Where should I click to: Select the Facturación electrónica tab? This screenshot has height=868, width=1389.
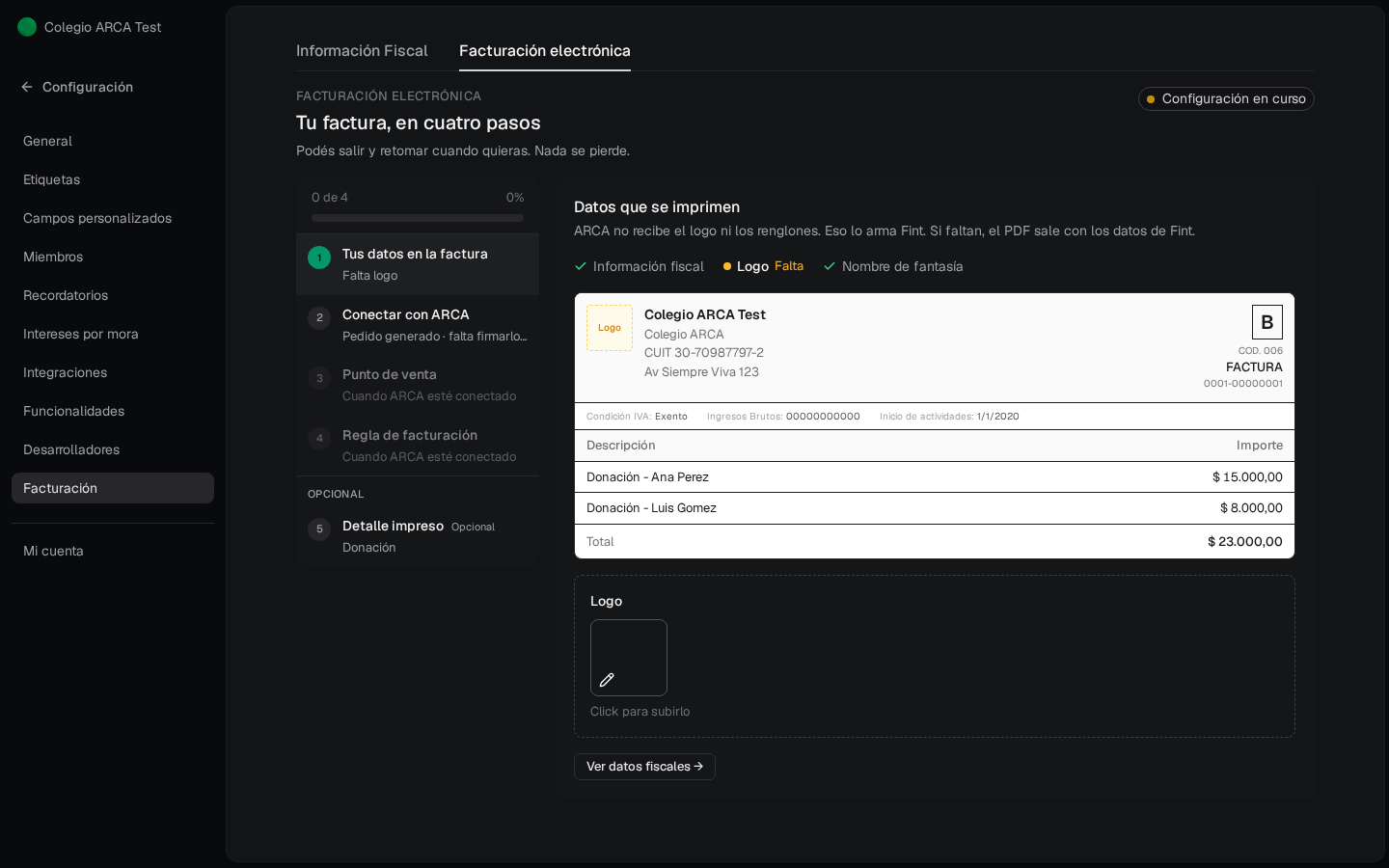545,50
